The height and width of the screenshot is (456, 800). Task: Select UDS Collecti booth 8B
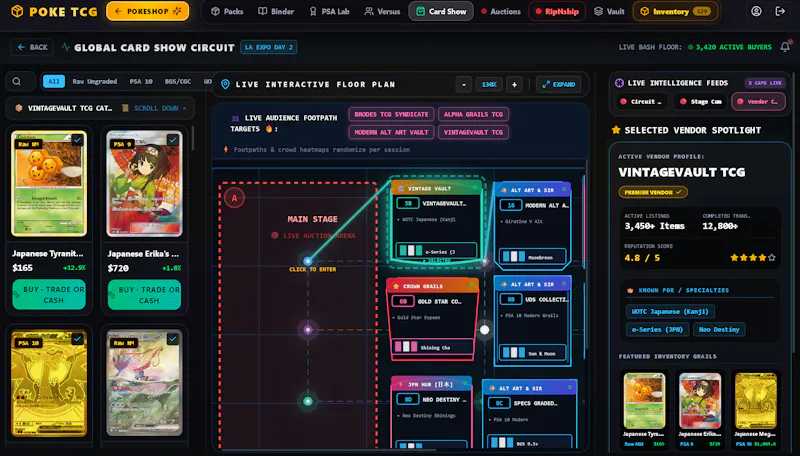coord(533,320)
